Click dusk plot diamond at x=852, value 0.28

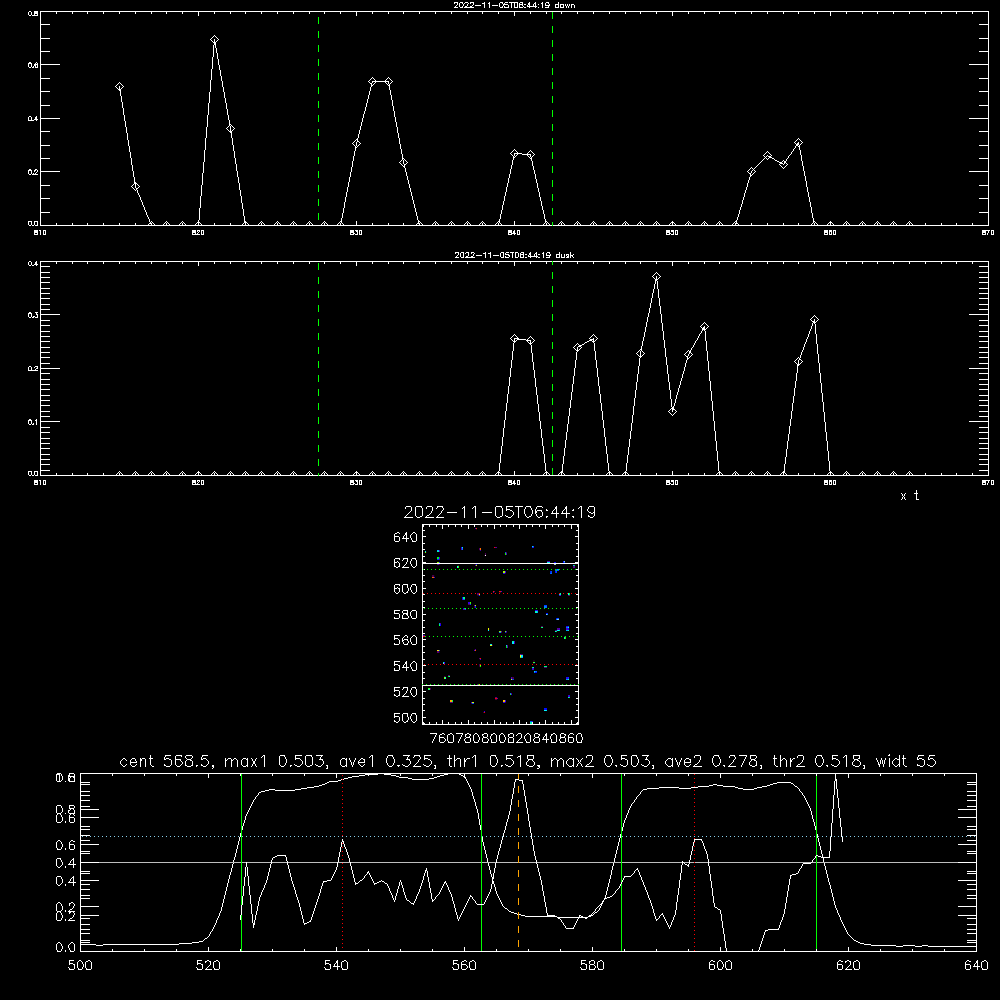coord(704,327)
